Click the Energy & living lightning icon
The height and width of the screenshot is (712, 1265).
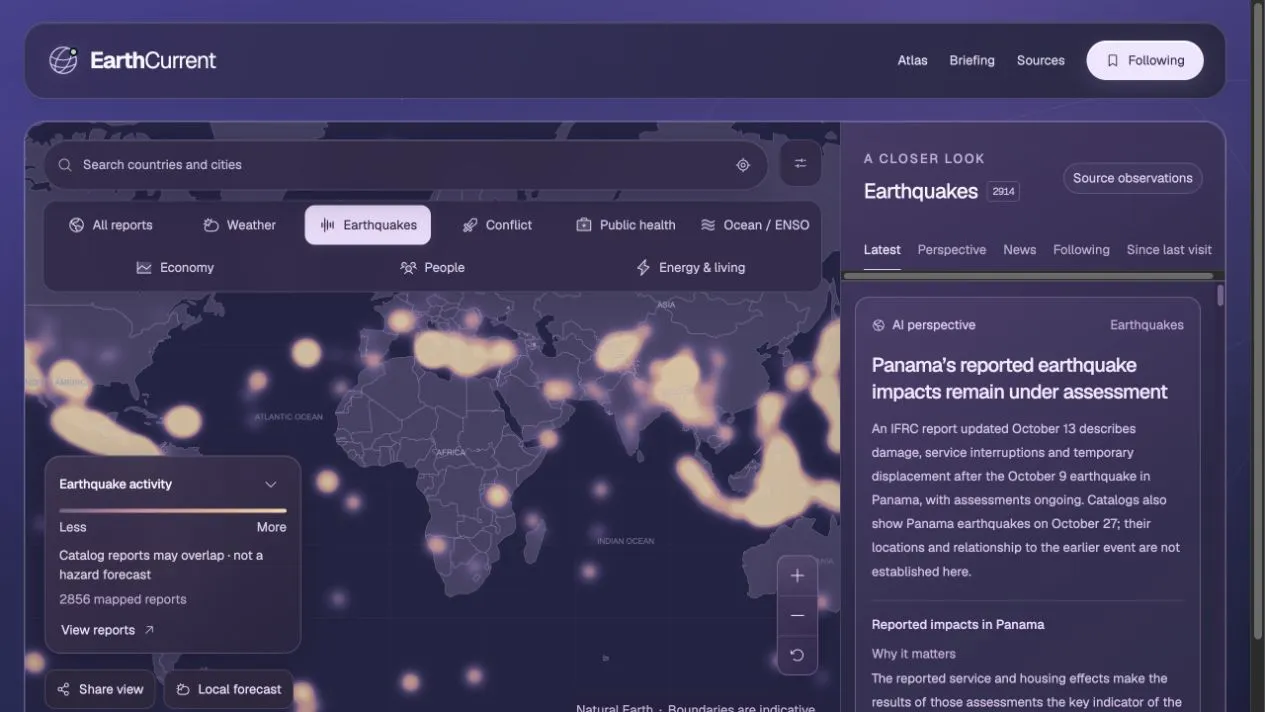[643, 267]
